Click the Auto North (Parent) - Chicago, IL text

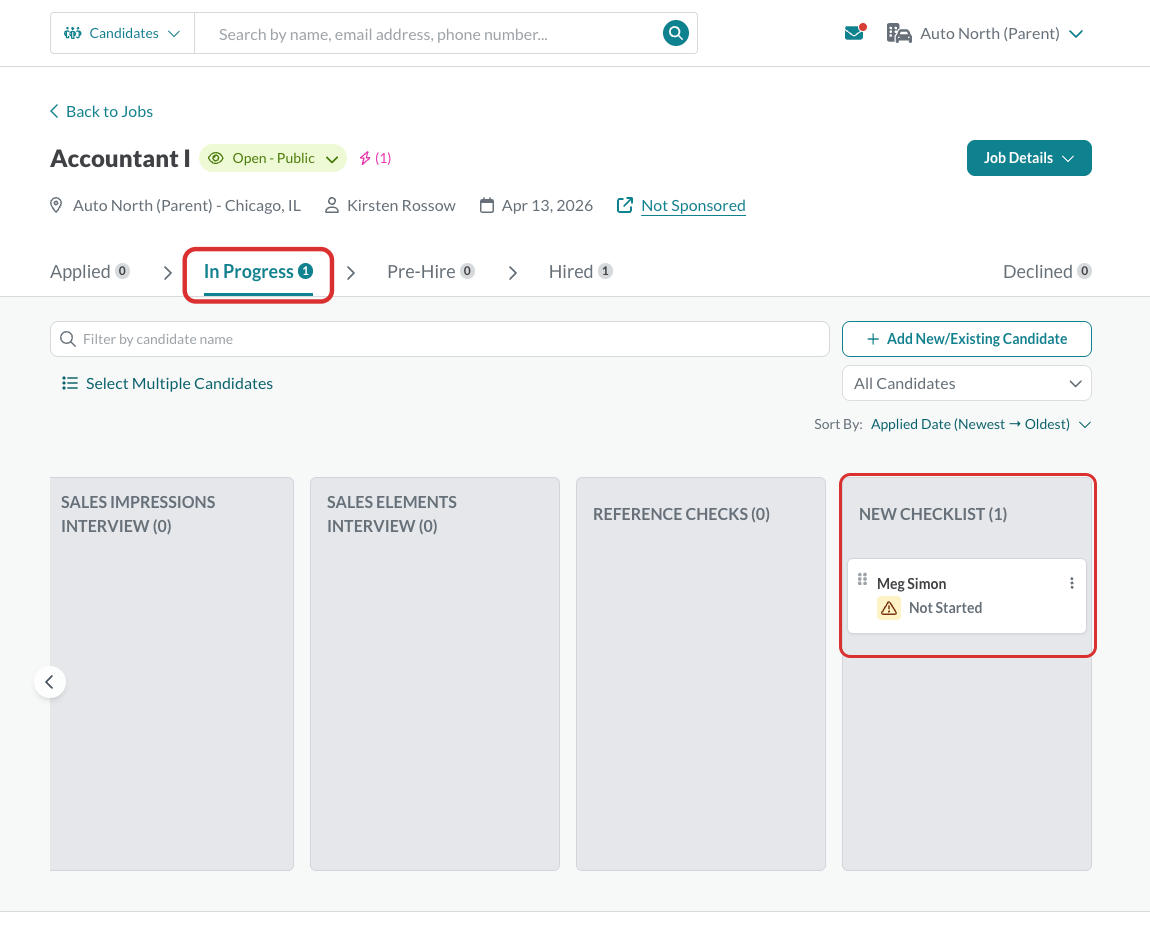coord(187,205)
